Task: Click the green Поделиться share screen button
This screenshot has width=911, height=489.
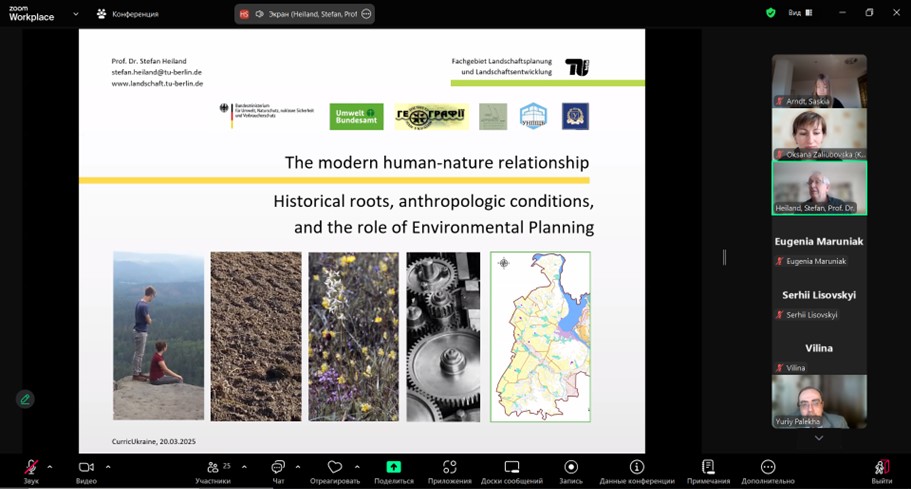Action: (393, 468)
